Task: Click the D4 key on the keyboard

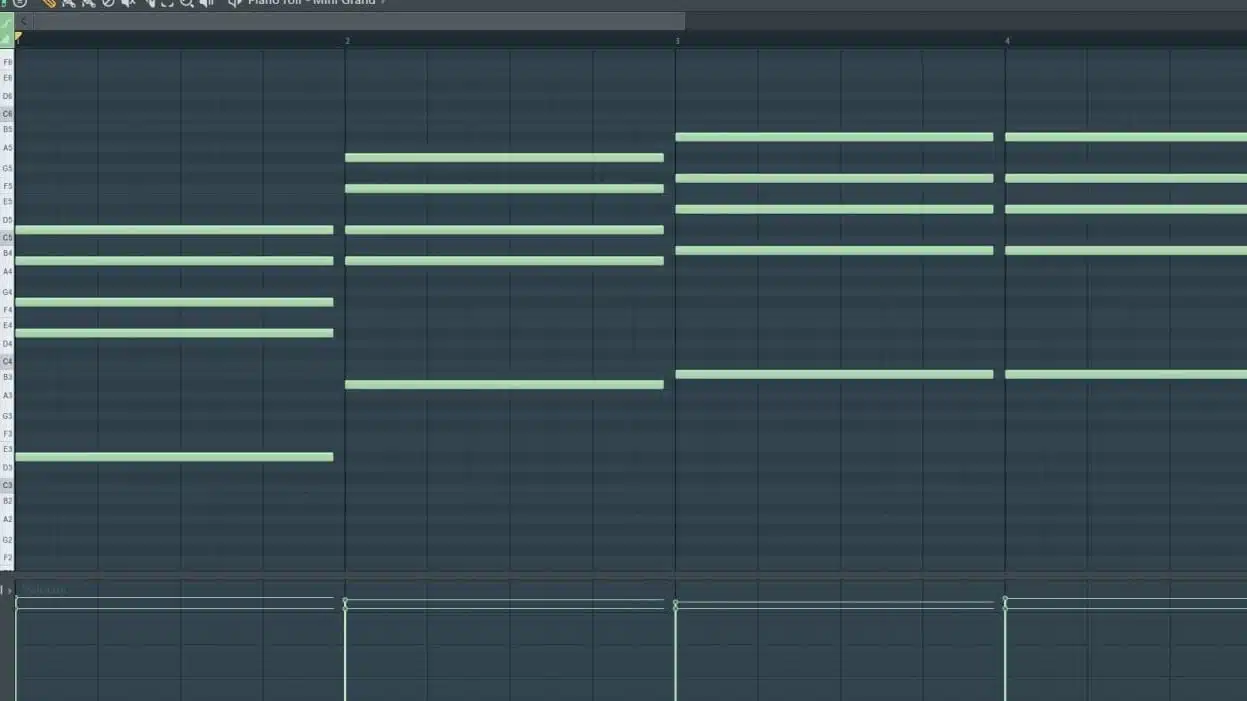Action: tap(7, 344)
